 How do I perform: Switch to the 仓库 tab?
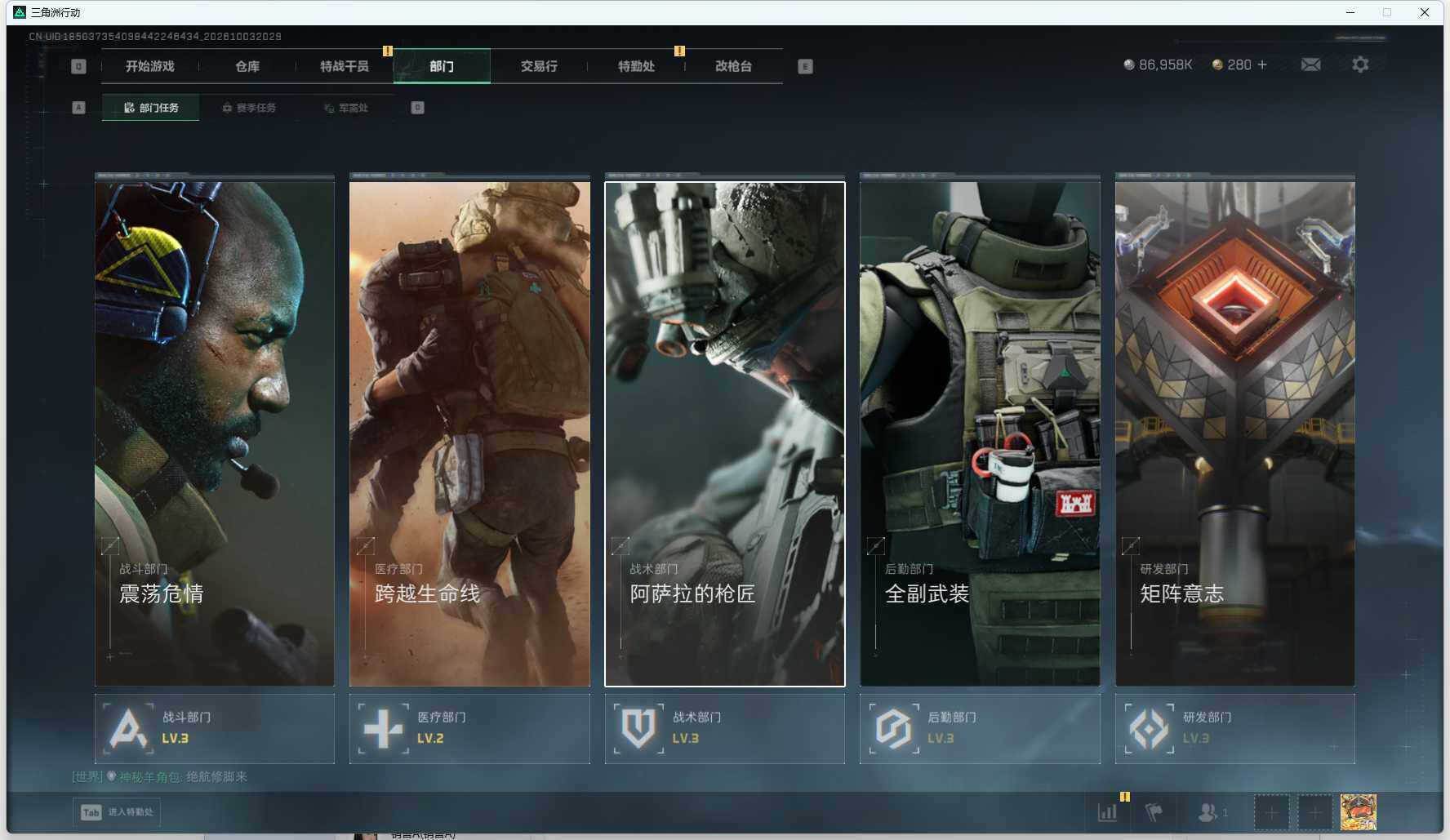pos(247,66)
